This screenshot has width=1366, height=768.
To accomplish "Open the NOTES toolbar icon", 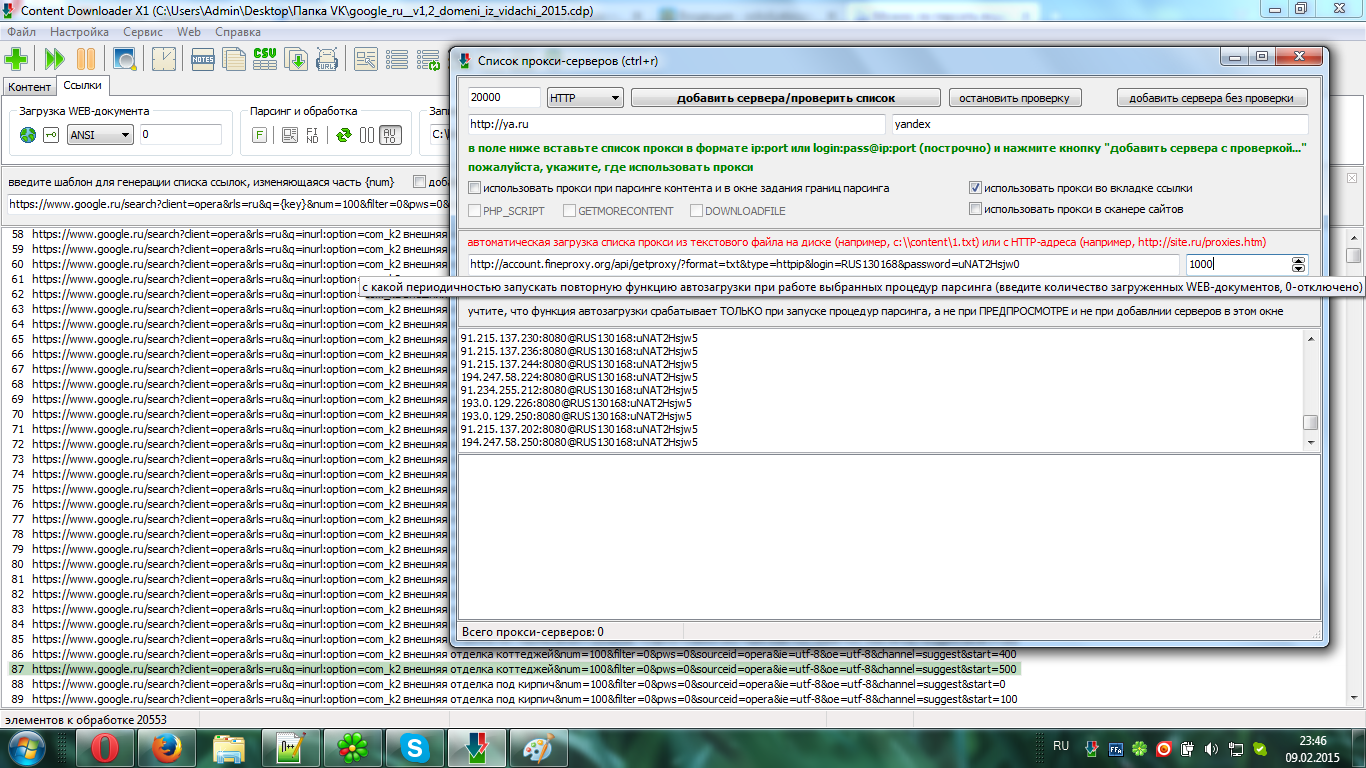I will pos(203,59).
